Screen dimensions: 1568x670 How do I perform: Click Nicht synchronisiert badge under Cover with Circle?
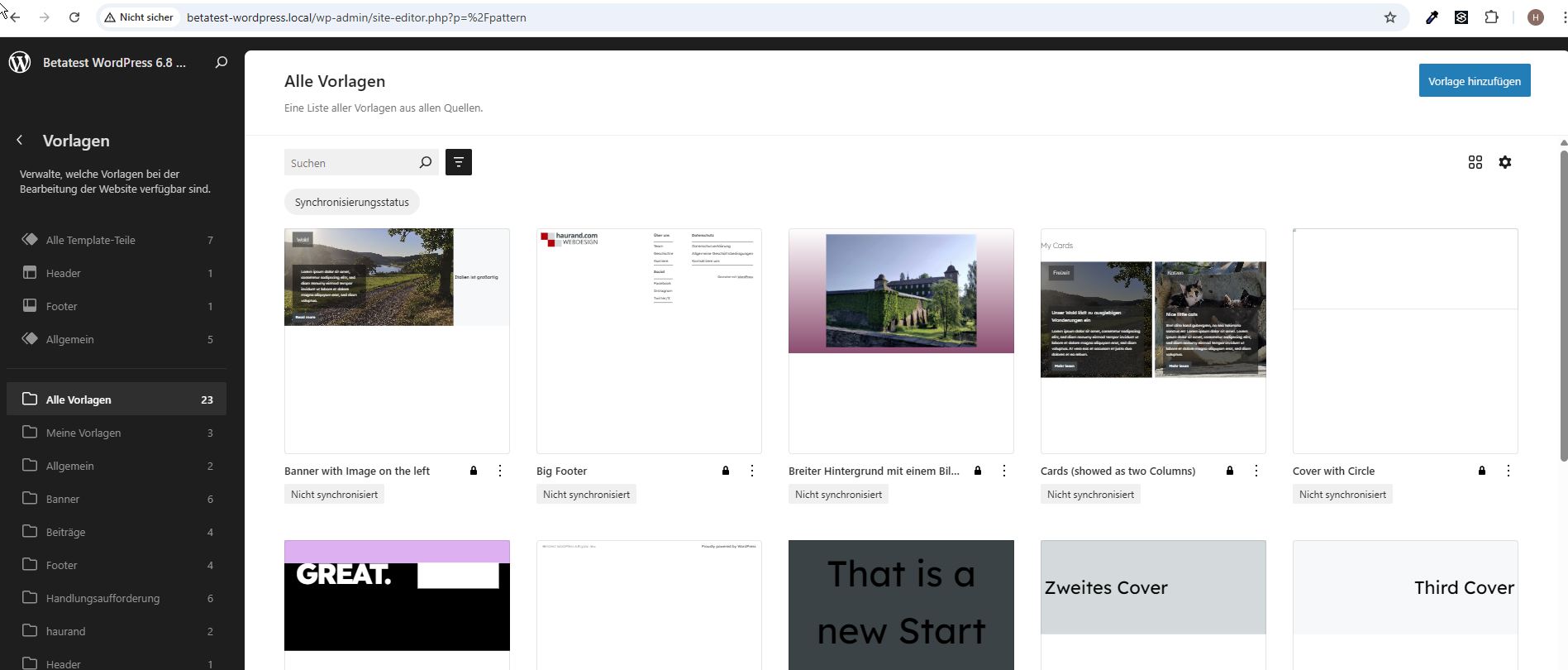click(1342, 495)
